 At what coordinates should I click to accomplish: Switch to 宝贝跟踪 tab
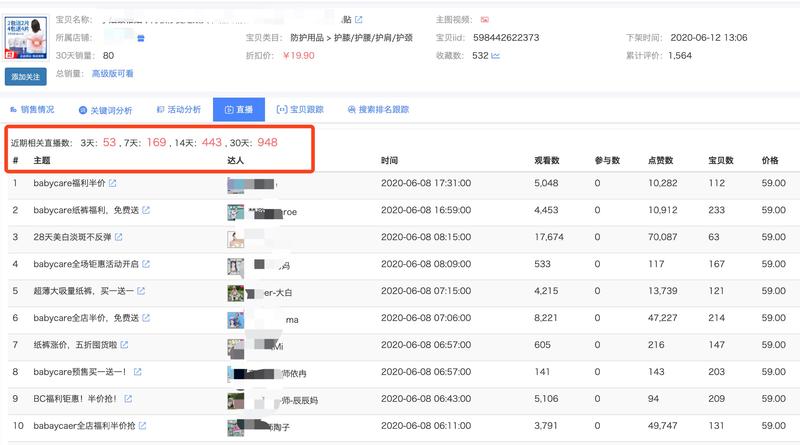pos(300,109)
